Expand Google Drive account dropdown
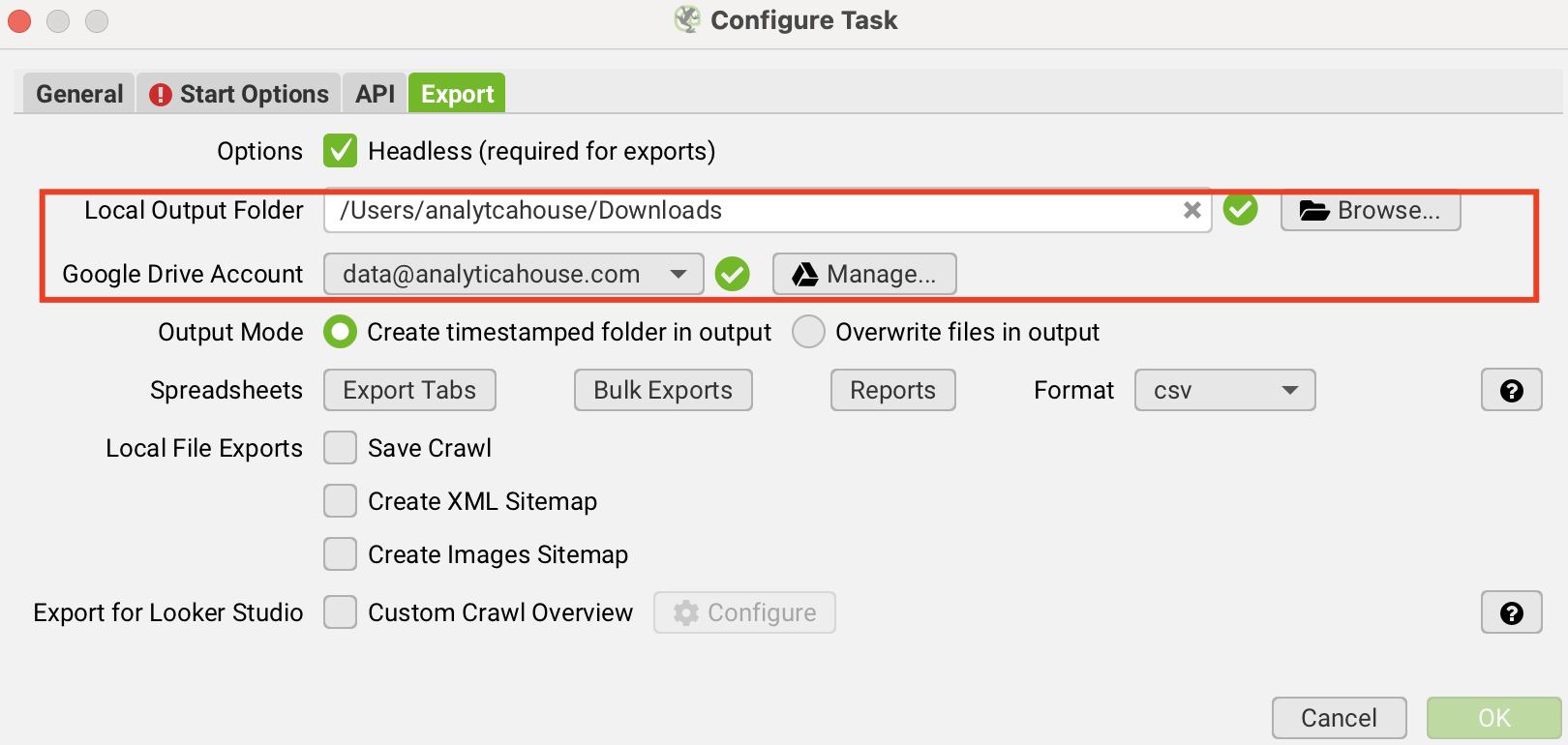 [678, 274]
